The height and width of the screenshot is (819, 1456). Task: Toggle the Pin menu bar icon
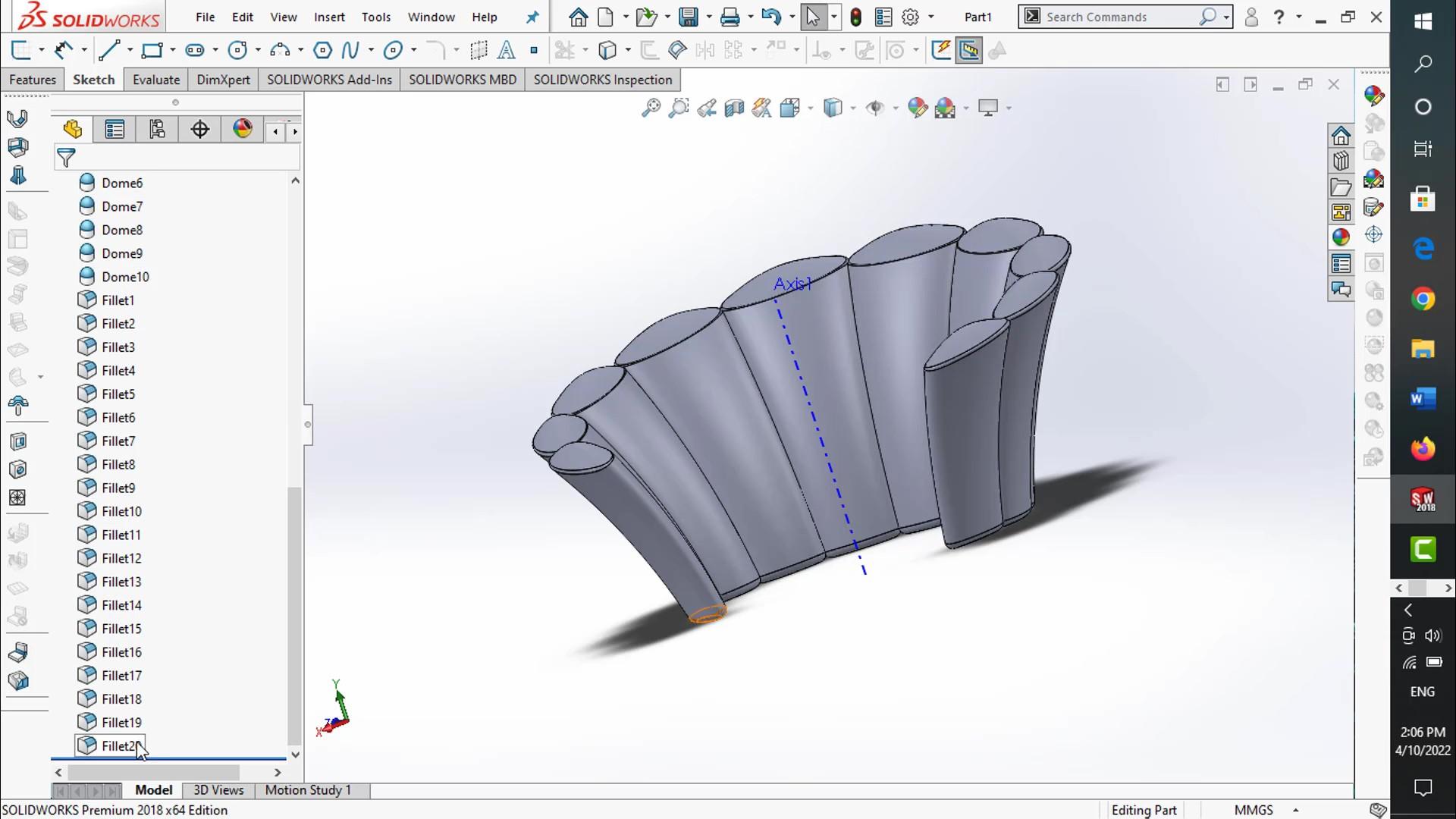[x=532, y=17]
